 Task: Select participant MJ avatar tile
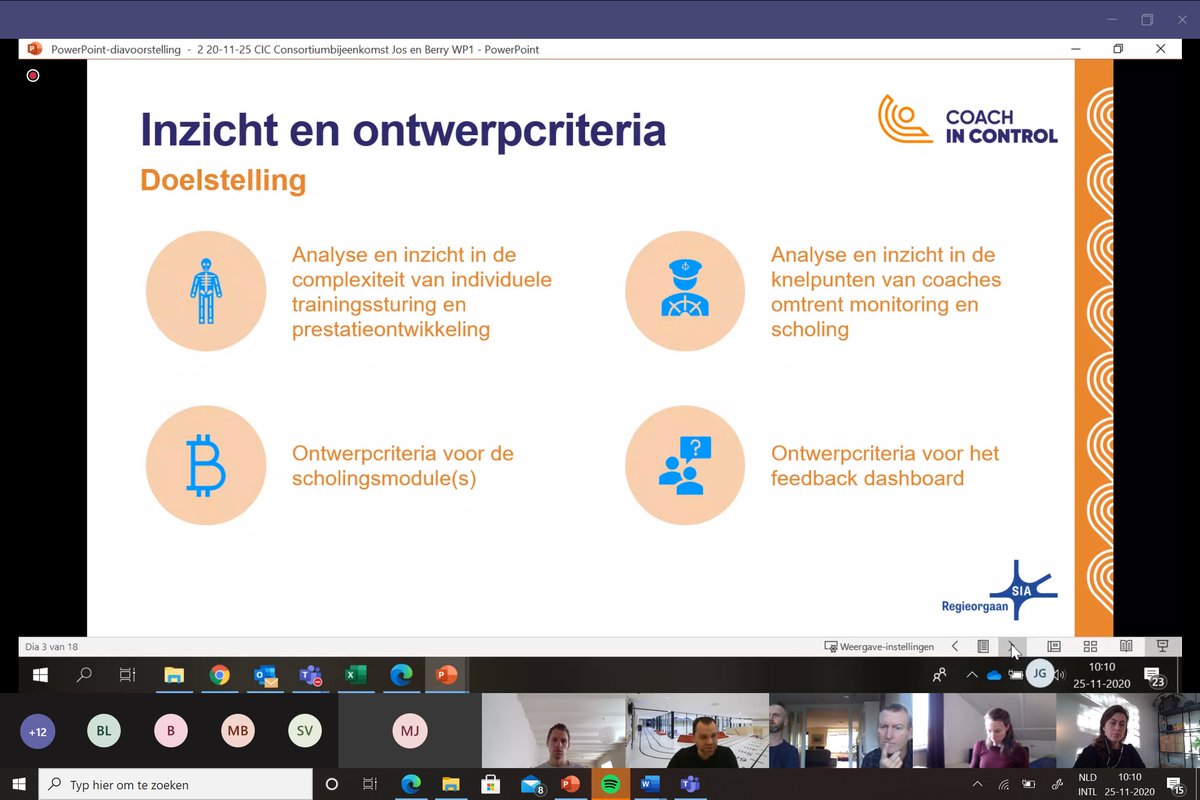(410, 732)
